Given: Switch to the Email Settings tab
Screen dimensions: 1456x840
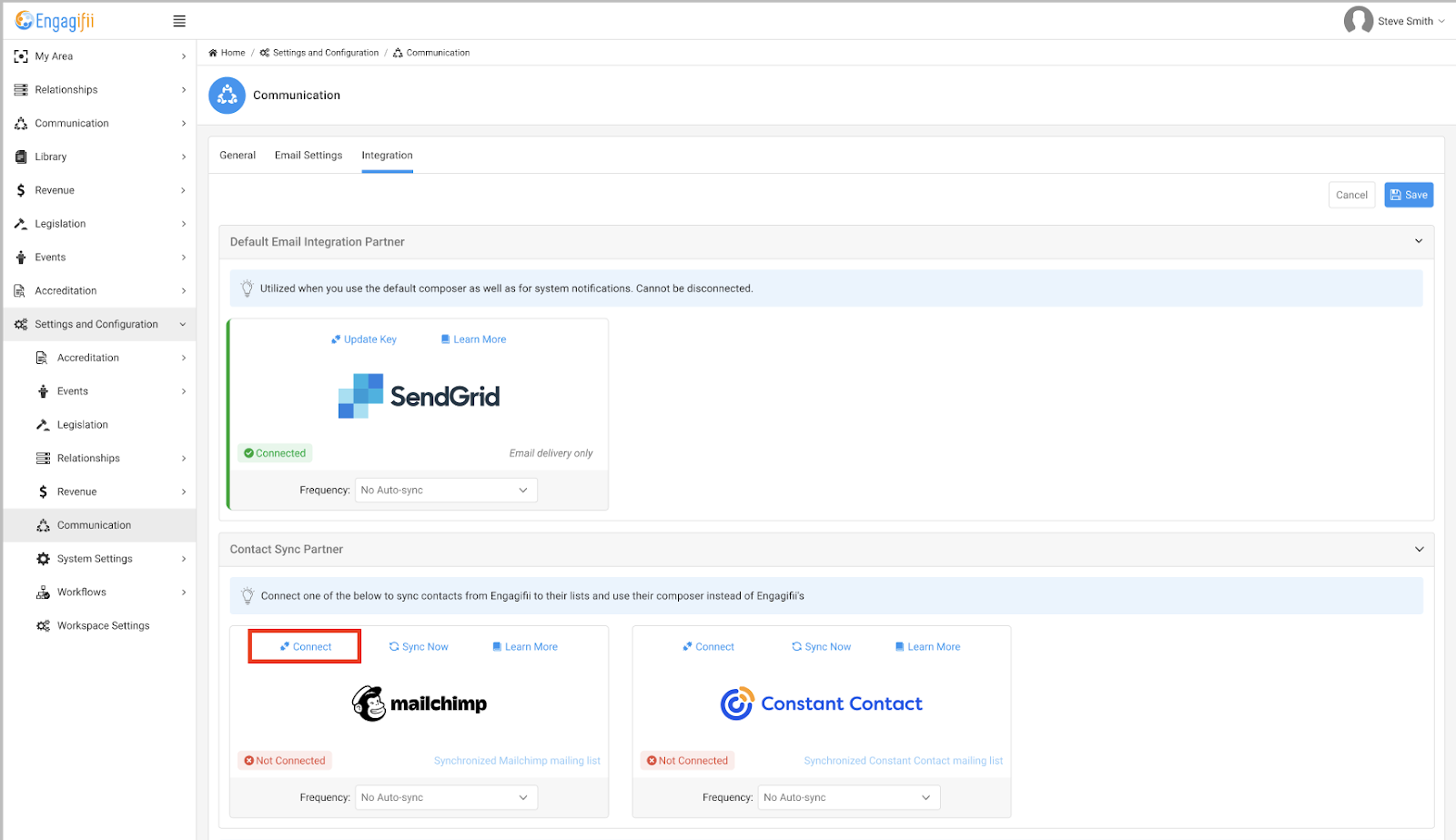Looking at the screenshot, I should (x=308, y=156).
